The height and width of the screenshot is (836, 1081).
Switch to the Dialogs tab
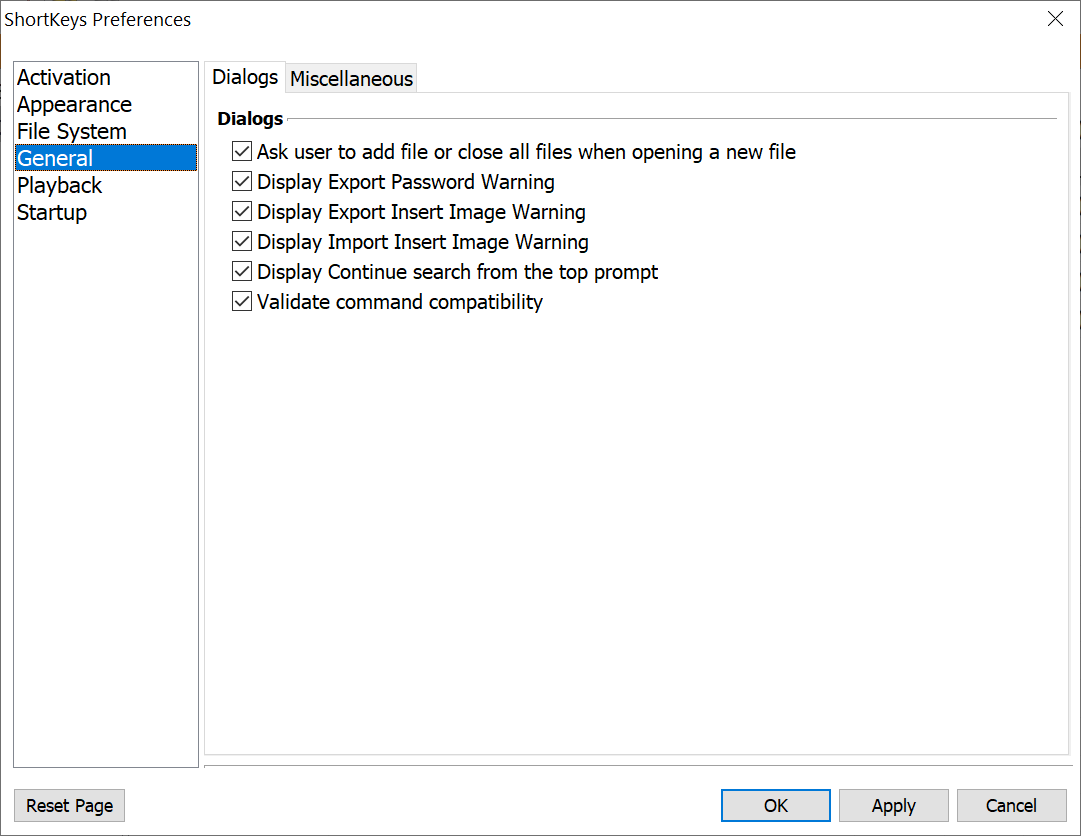pos(245,78)
